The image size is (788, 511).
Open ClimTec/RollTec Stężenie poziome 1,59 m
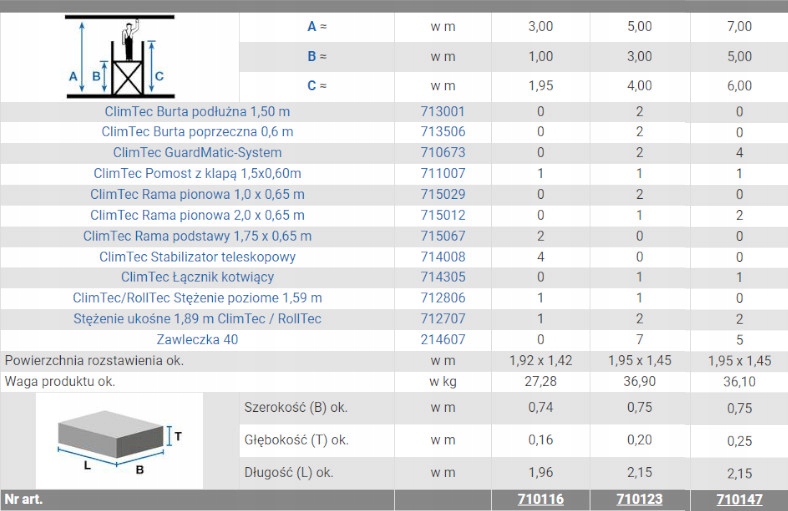(x=197, y=298)
